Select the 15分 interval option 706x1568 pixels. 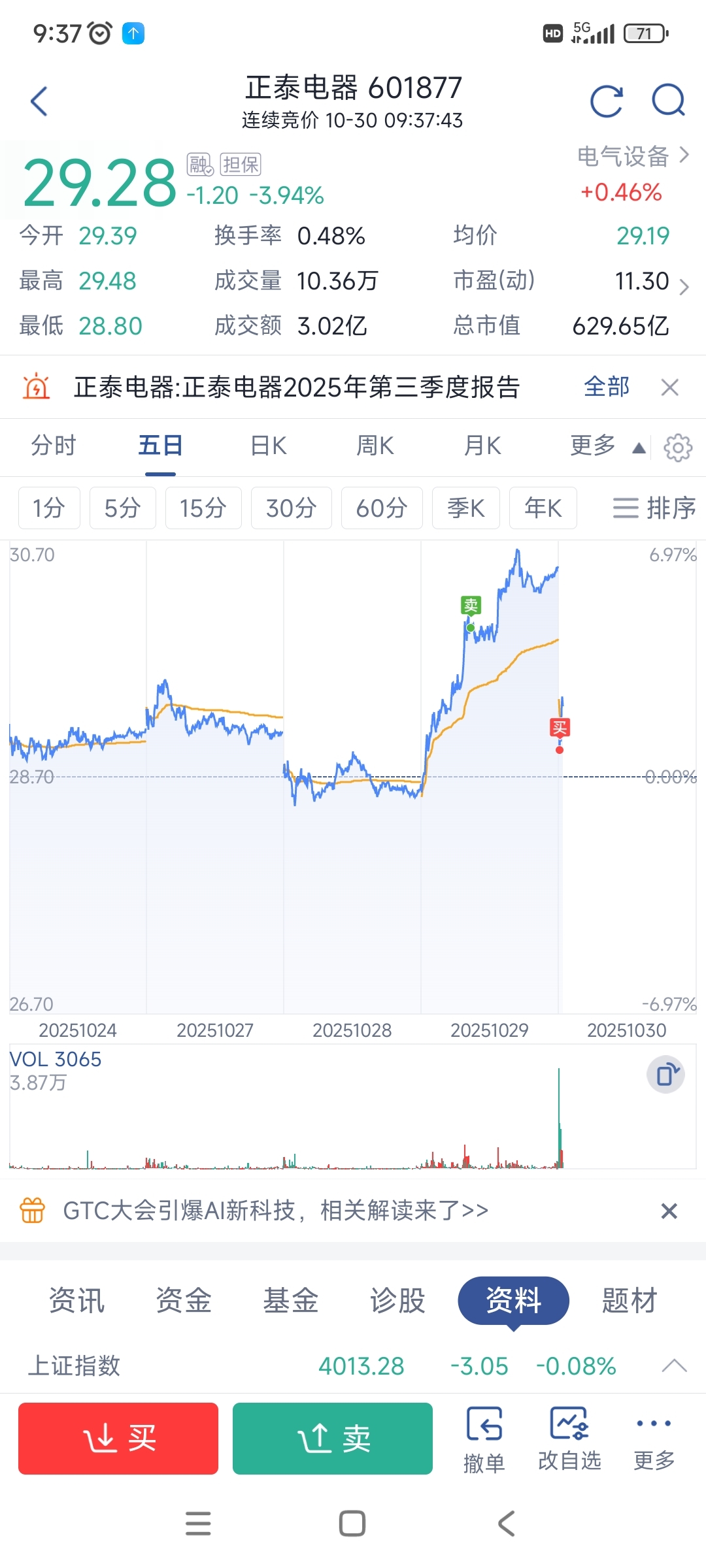[x=203, y=508]
